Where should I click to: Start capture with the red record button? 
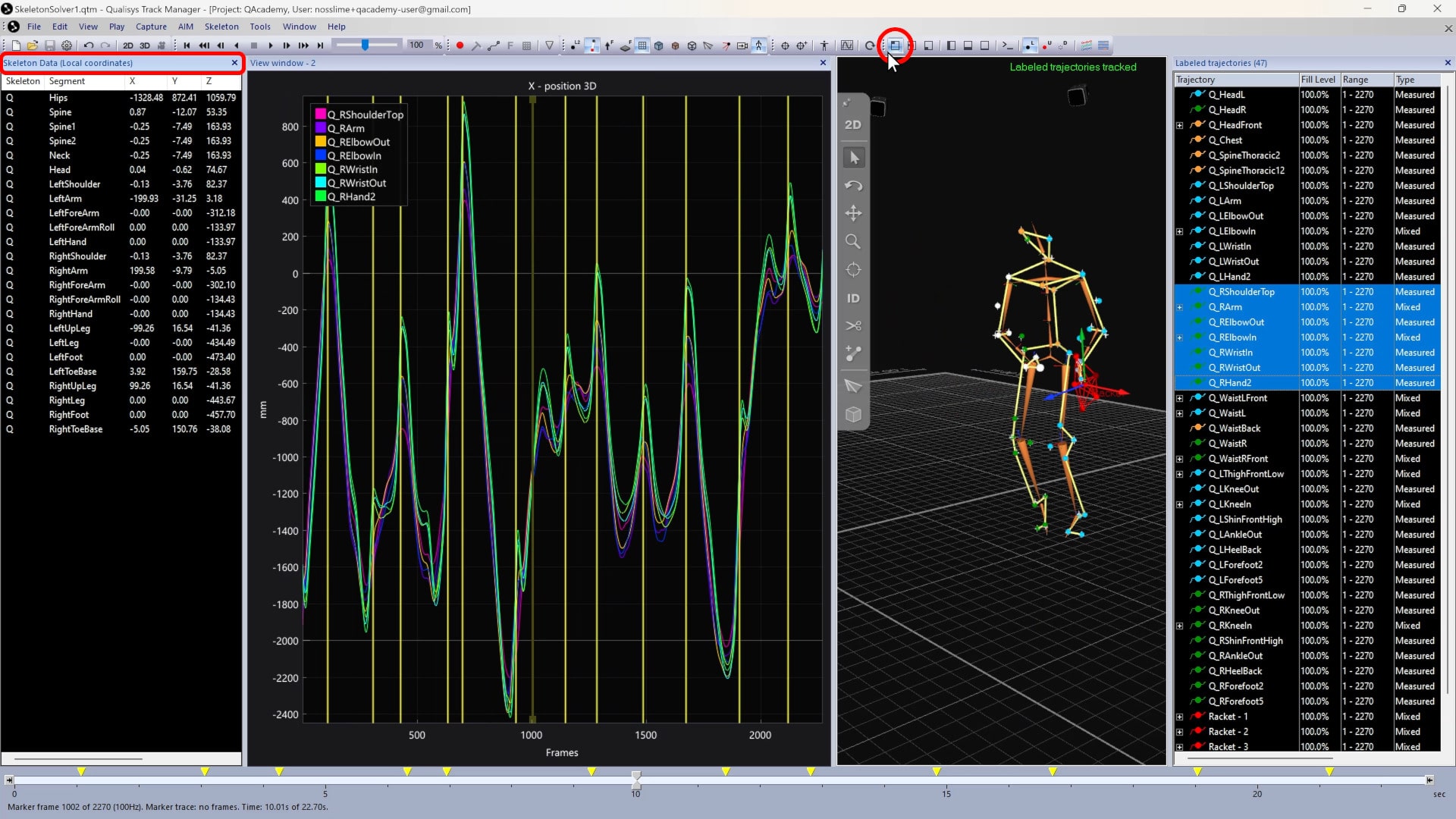(460, 45)
